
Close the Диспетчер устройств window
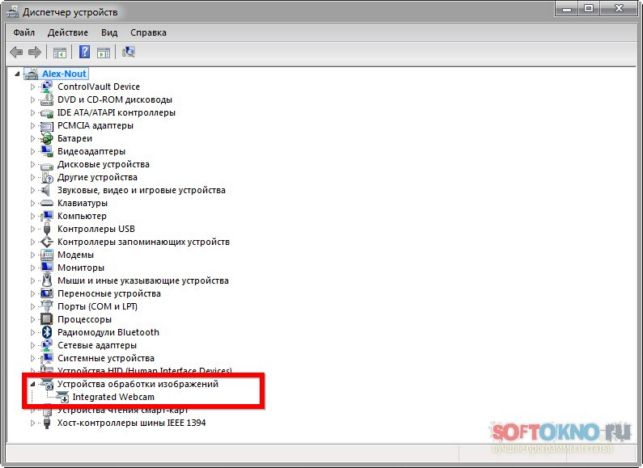click(x=618, y=8)
